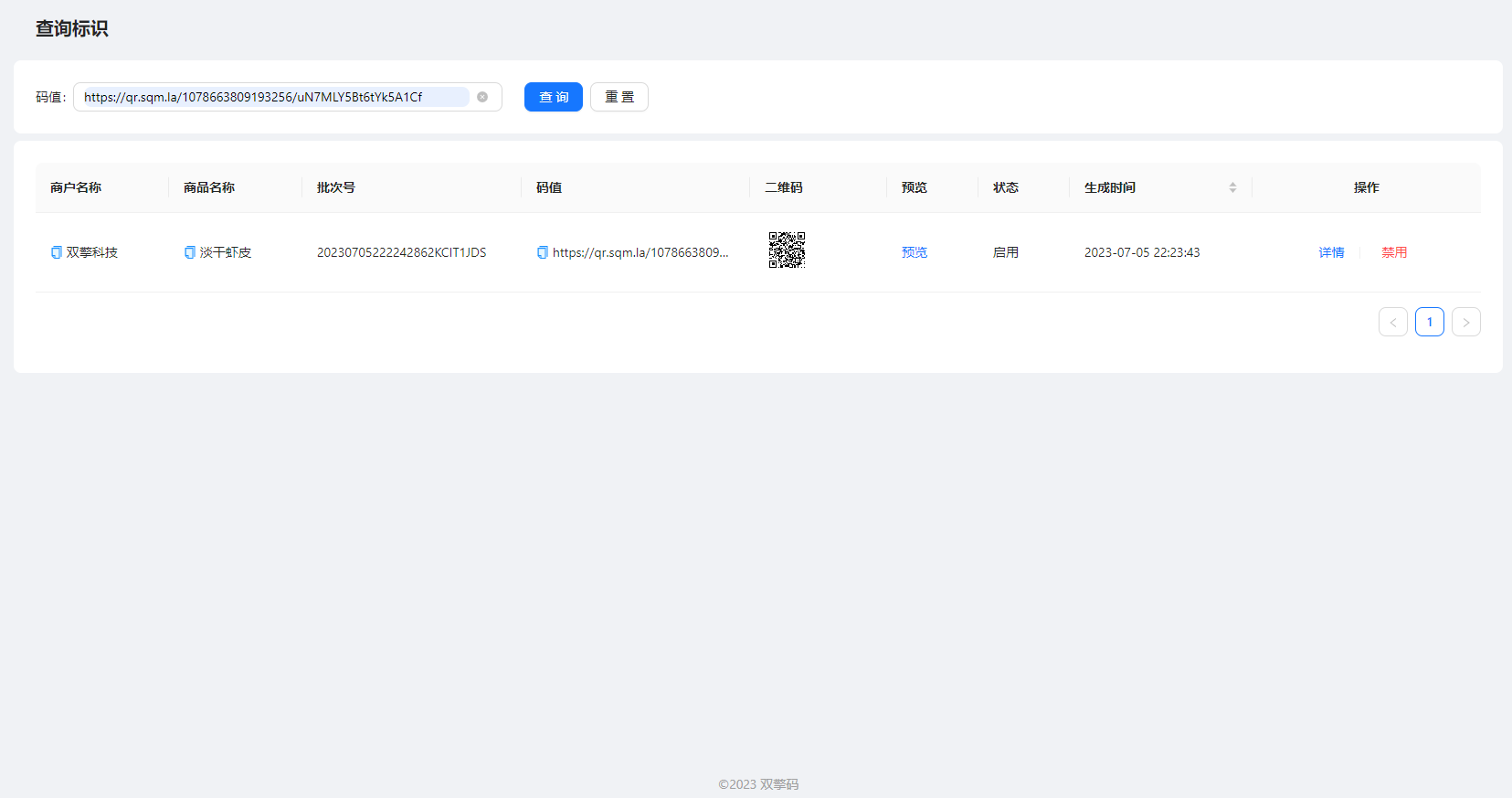Click timestamp 2023-07-05 22:23:43

click(1142, 252)
